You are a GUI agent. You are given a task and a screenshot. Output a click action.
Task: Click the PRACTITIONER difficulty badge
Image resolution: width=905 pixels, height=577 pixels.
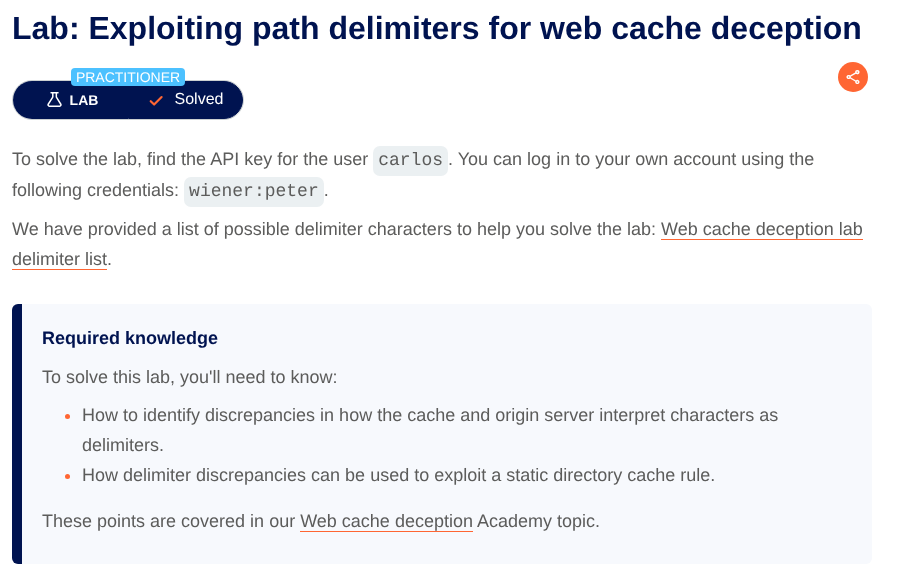(x=128, y=77)
